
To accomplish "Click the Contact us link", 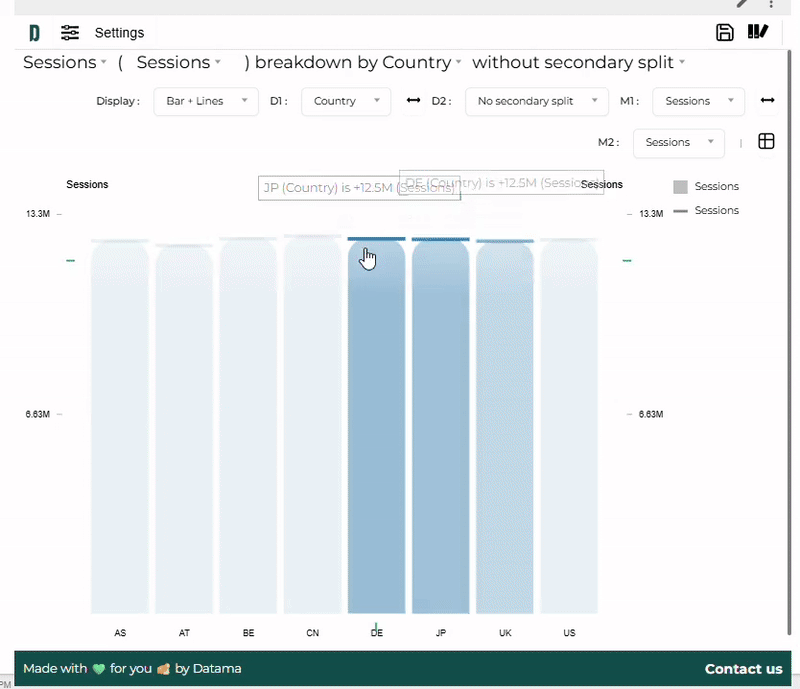I will coord(743,669).
